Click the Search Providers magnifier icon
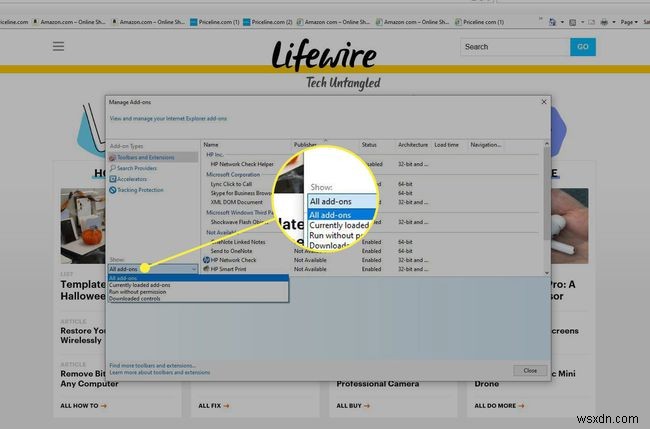Viewport: 650px width, 429px height. (x=112, y=168)
